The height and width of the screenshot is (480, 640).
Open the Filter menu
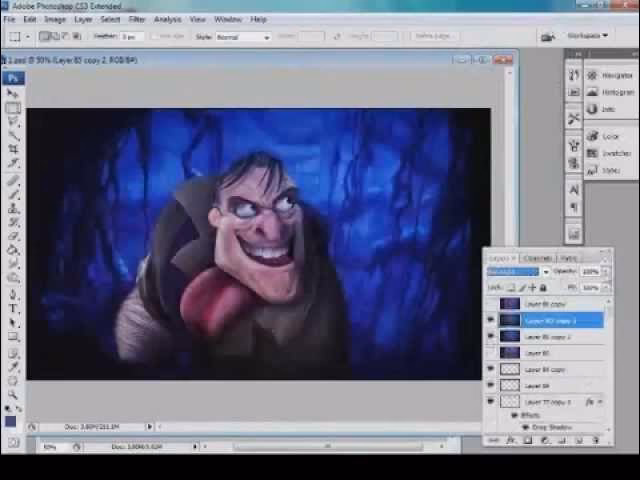pos(137,19)
